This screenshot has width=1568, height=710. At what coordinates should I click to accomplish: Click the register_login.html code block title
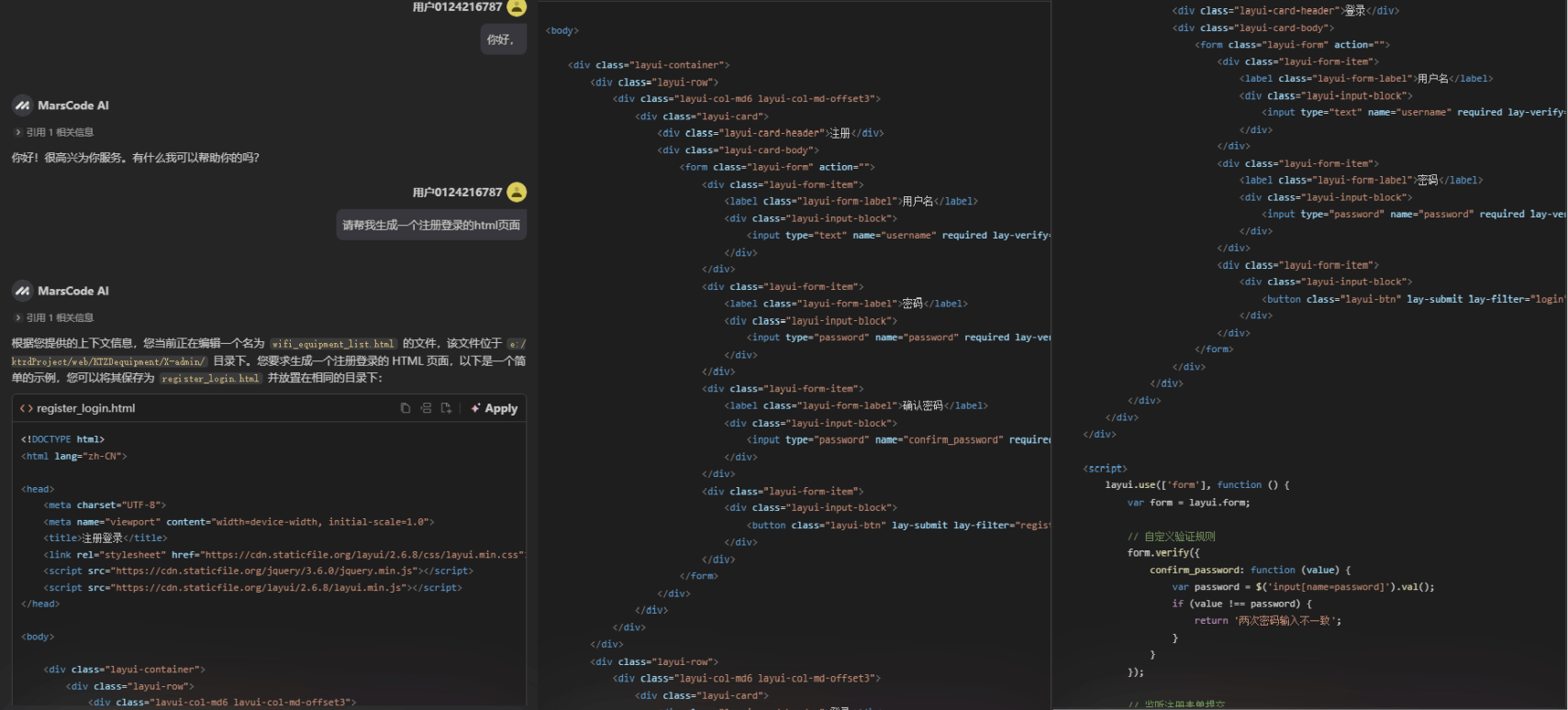coord(85,408)
